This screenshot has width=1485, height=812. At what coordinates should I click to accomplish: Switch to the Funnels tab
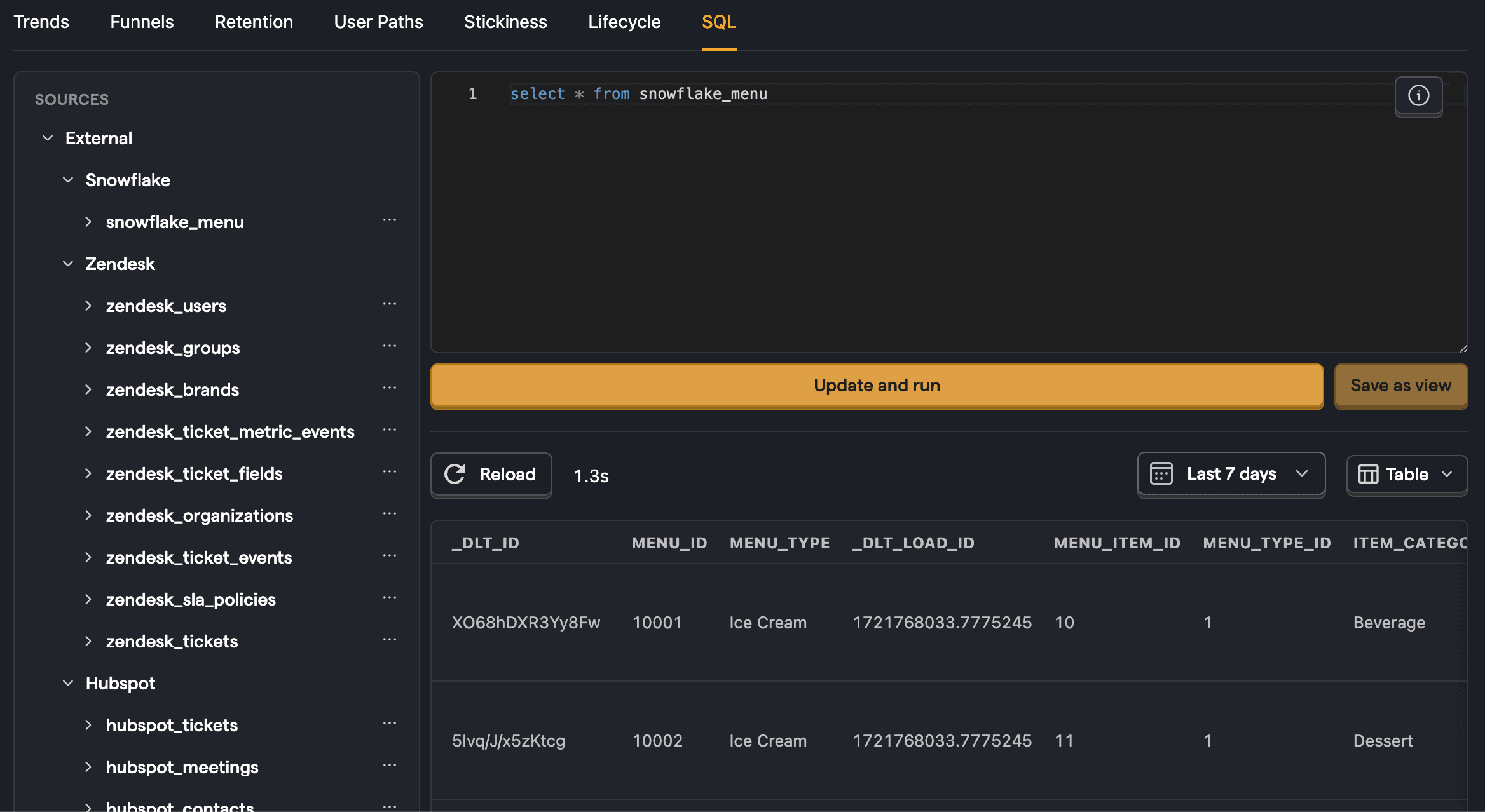[x=142, y=22]
